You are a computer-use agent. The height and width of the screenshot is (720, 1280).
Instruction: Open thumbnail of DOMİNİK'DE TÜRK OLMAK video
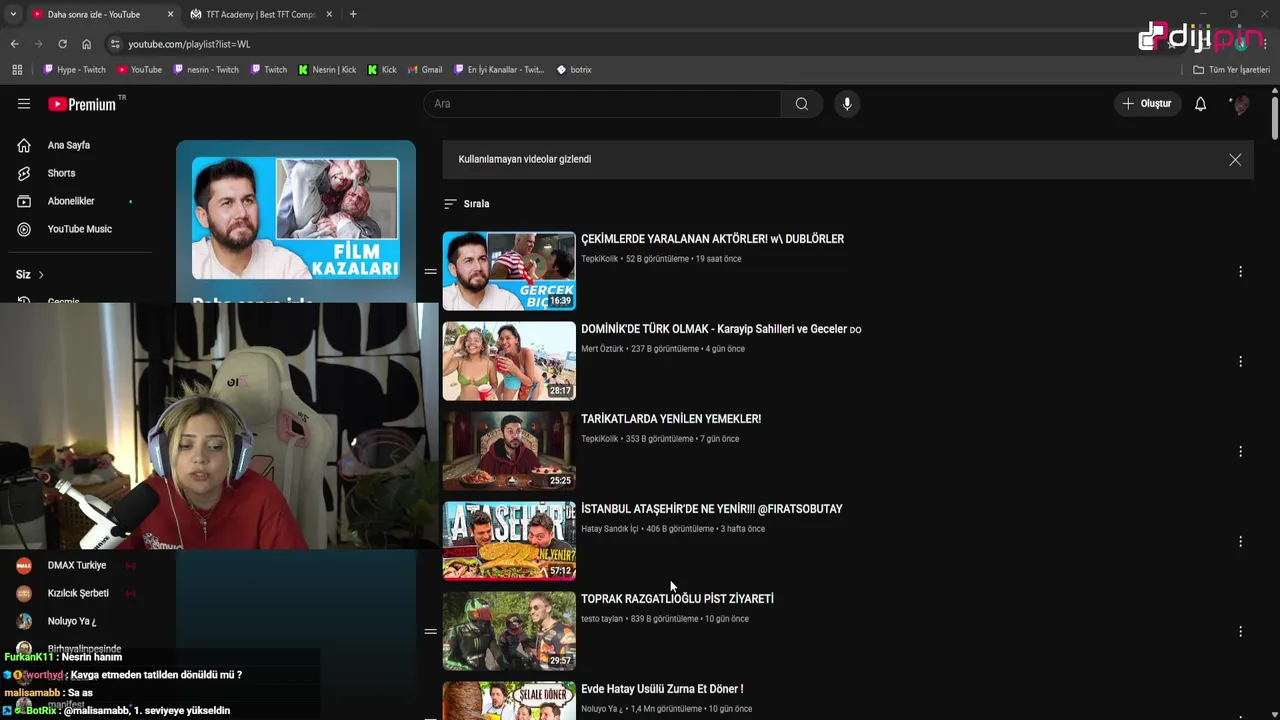click(x=509, y=361)
